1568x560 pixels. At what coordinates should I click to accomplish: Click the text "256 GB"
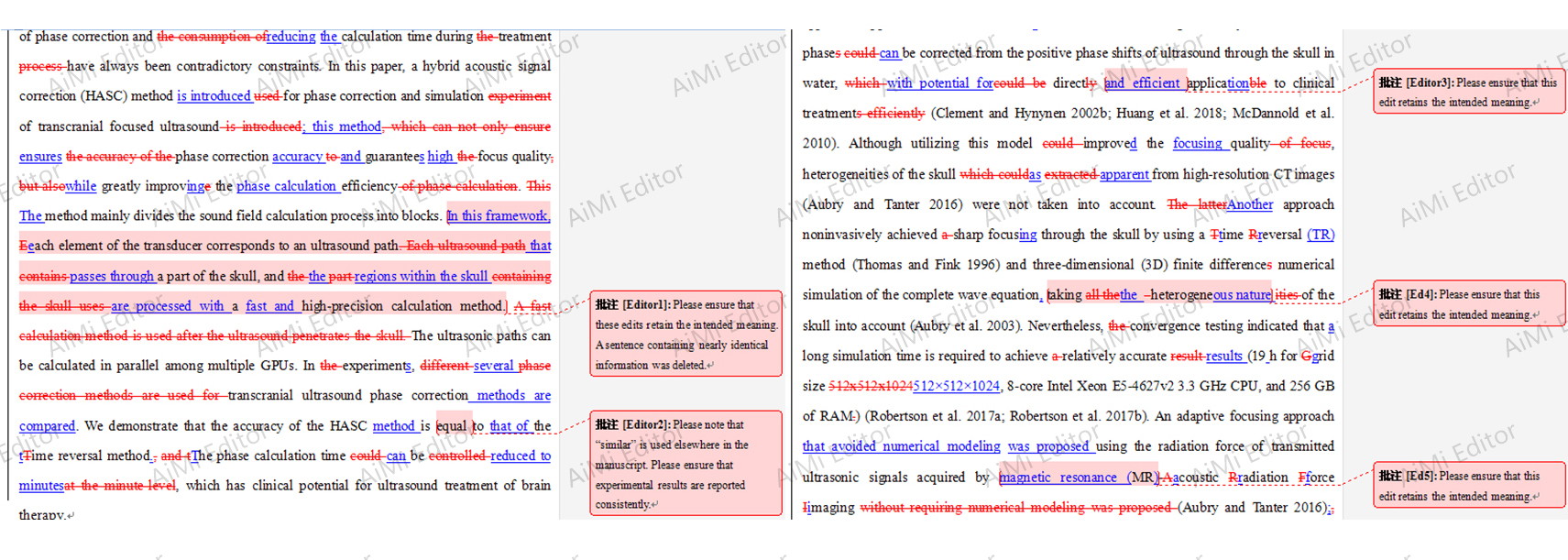[1311, 386]
